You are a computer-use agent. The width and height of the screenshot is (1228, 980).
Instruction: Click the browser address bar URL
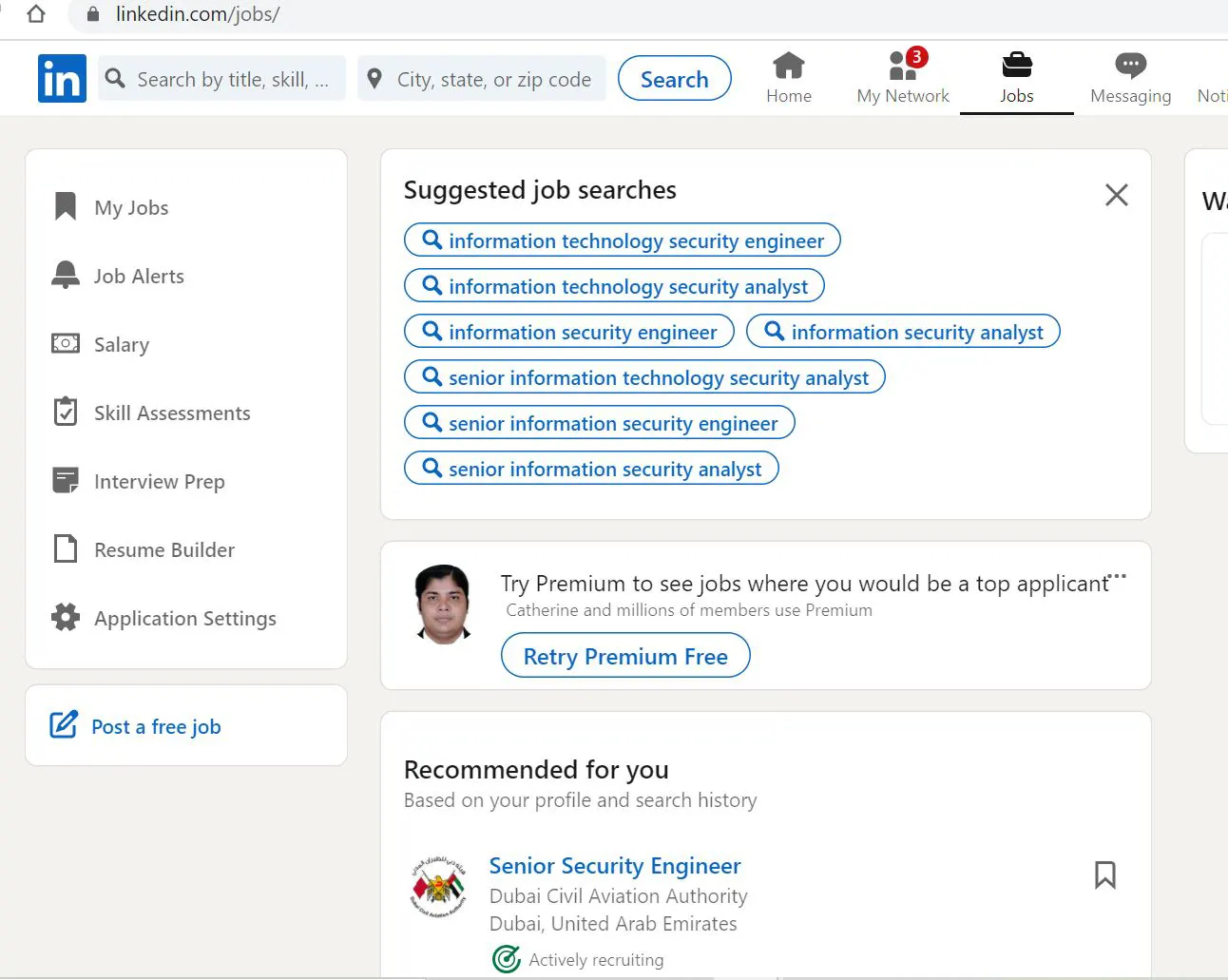coord(198,14)
